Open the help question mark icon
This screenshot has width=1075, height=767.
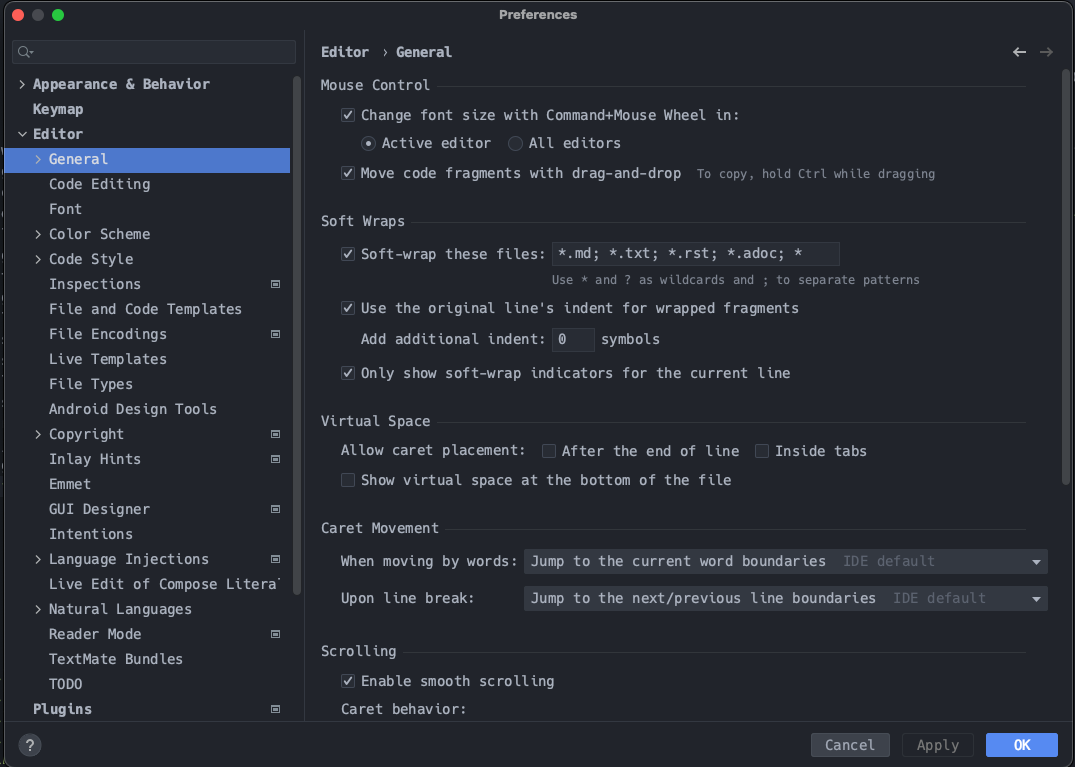coord(30,745)
